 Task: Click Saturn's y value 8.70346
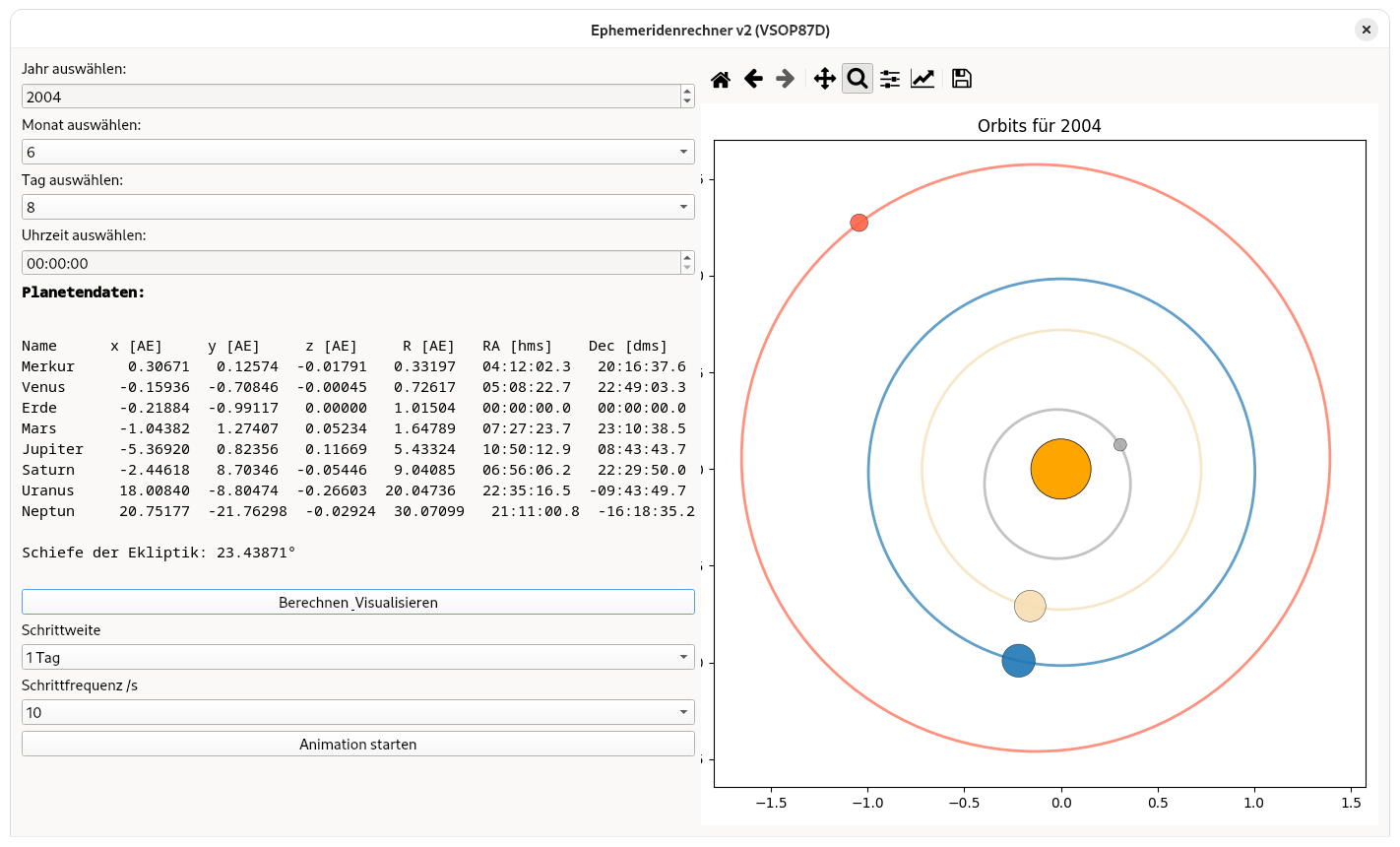pyautogui.click(x=247, y=470)
